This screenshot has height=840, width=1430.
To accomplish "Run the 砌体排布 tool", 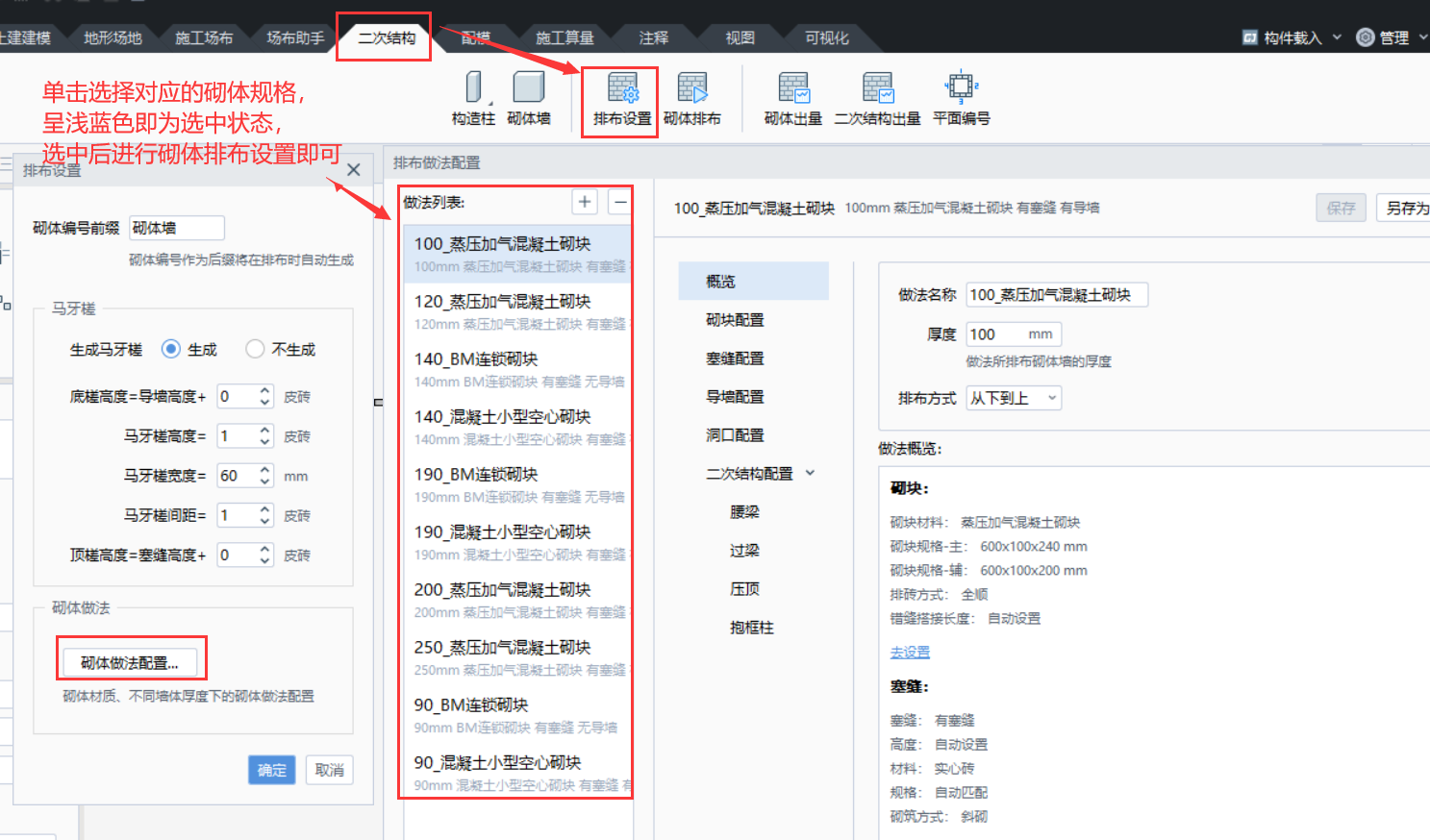I will pos(691,100).
